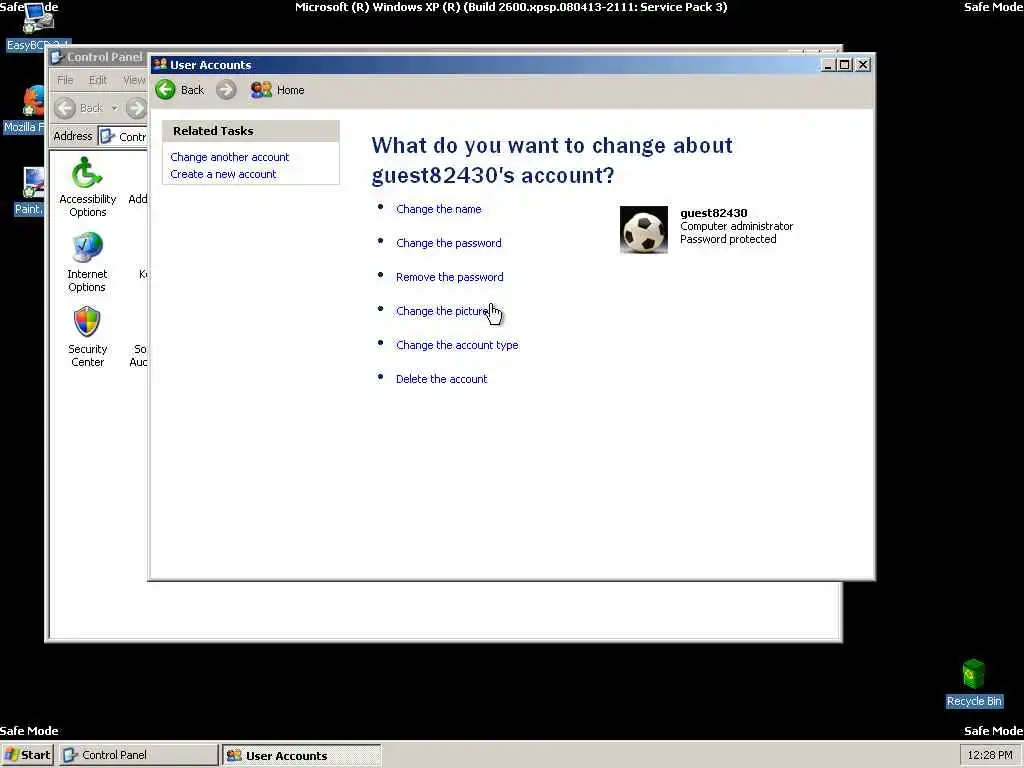Click the Related Tasks panel header
The width and height of the screenshot is (1024, 768).
click(251, 131)
